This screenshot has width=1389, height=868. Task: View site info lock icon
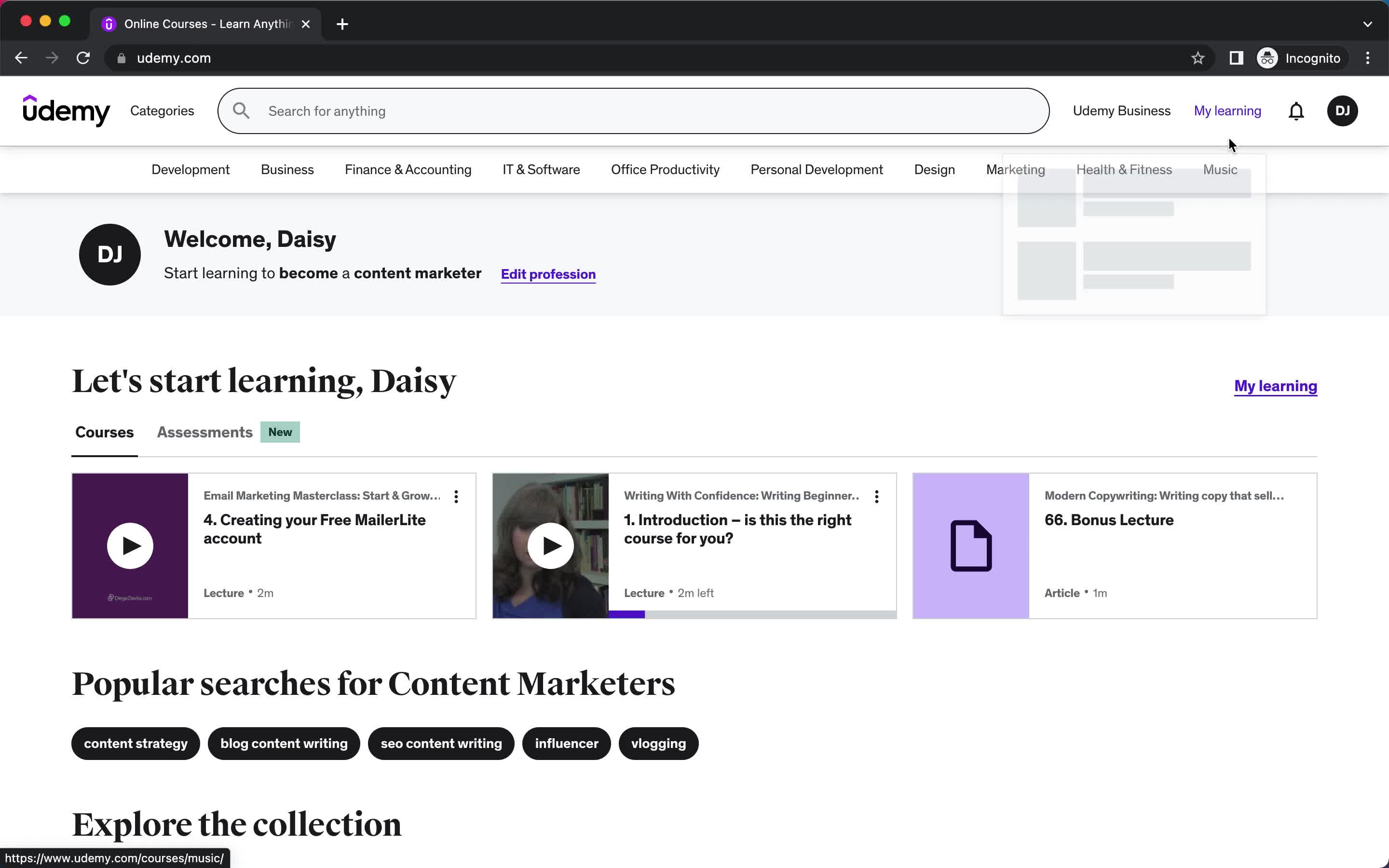(x=121, y=58)
